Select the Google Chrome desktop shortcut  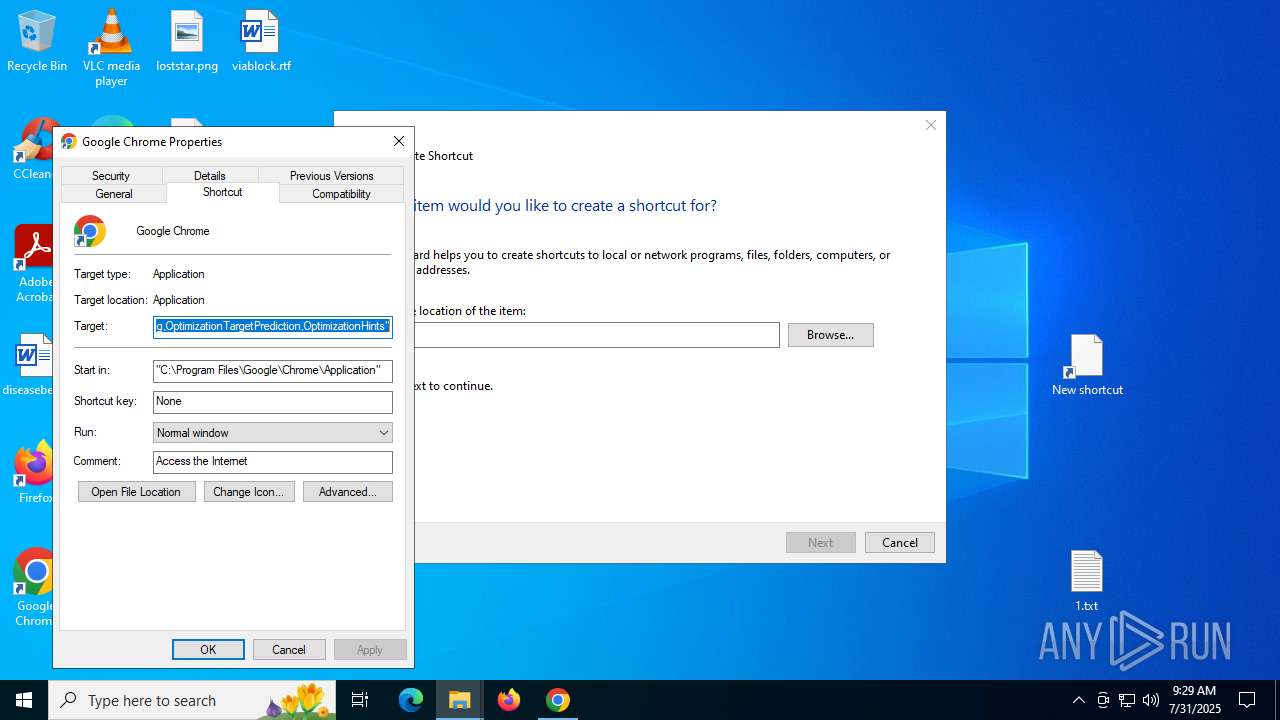pyautogui.click(x=33, y=587)
